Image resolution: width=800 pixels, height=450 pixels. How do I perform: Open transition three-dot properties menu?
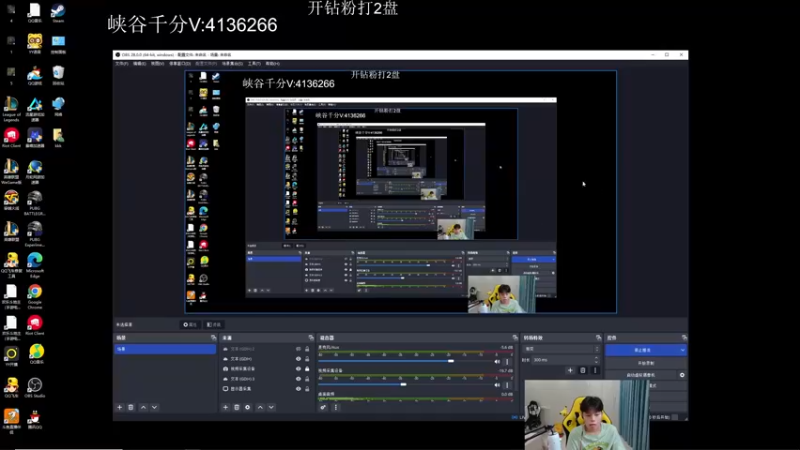click(595, 370)
